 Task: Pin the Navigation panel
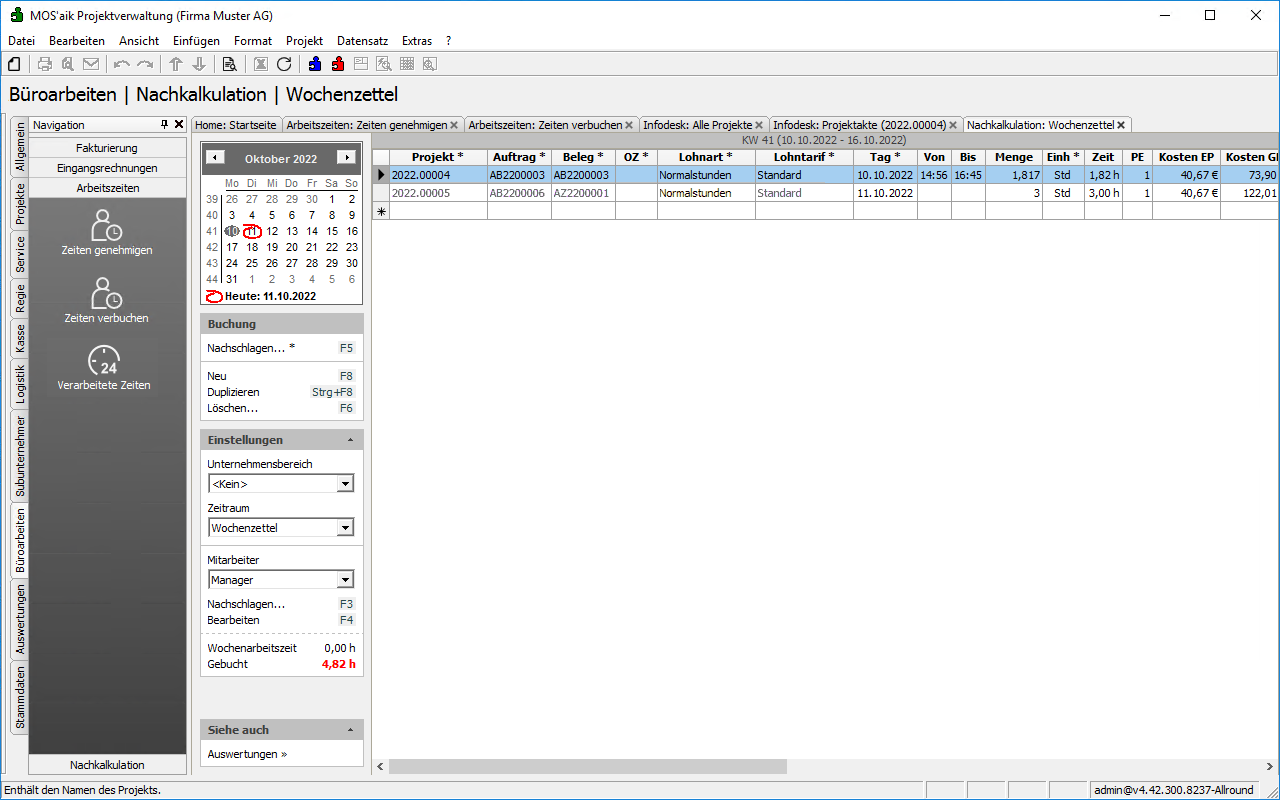[x=165, y=125]
